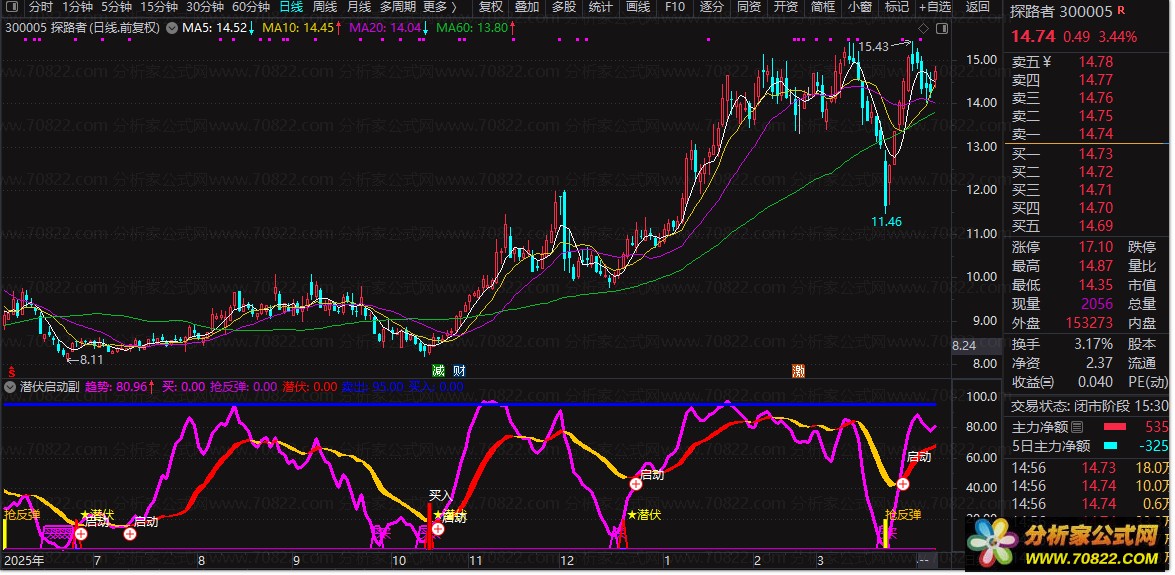Screen dimensions: 1175x575
Task: Click the +自选 add to watchlist button
Action: (934, 7)
